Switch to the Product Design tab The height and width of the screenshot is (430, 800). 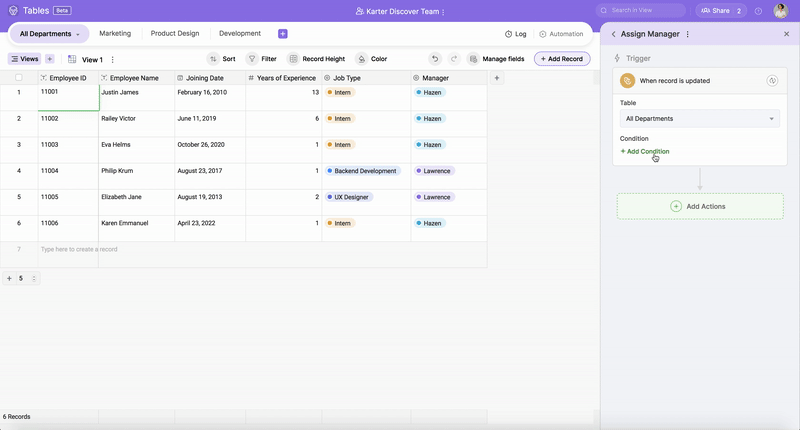pyautogui.click(x=174, y=33)
